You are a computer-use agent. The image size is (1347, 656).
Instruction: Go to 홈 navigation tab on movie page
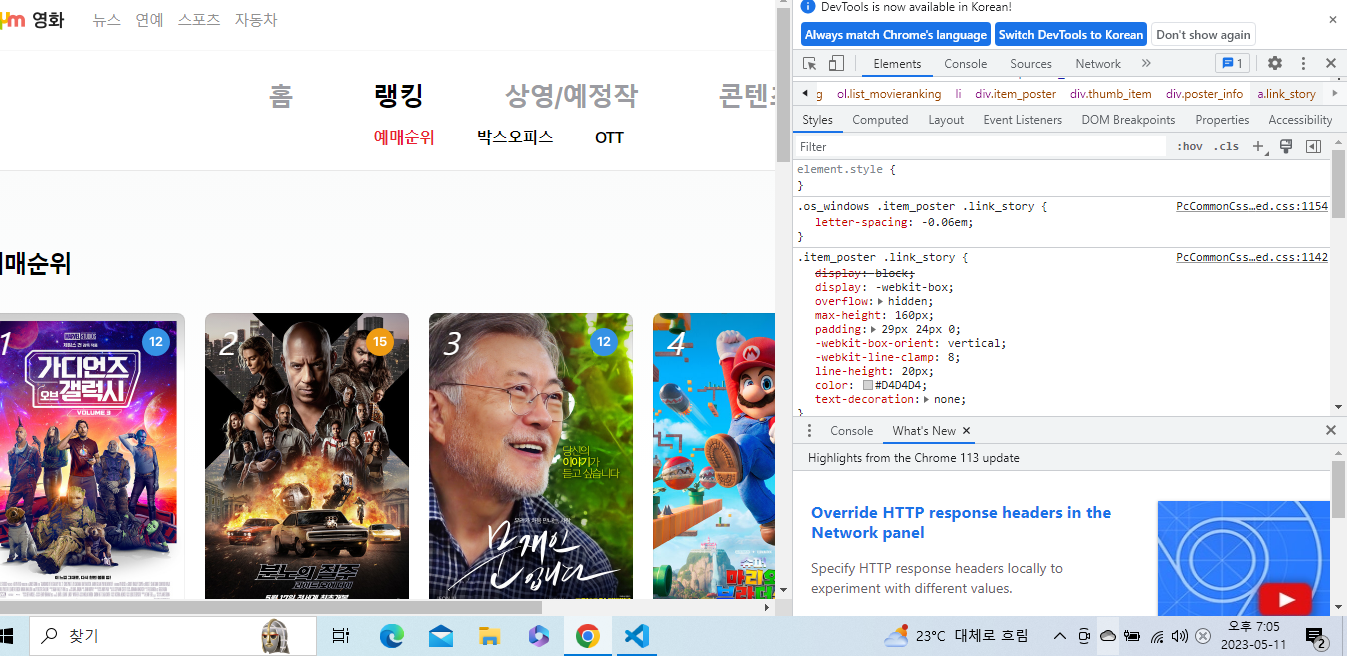281,96
